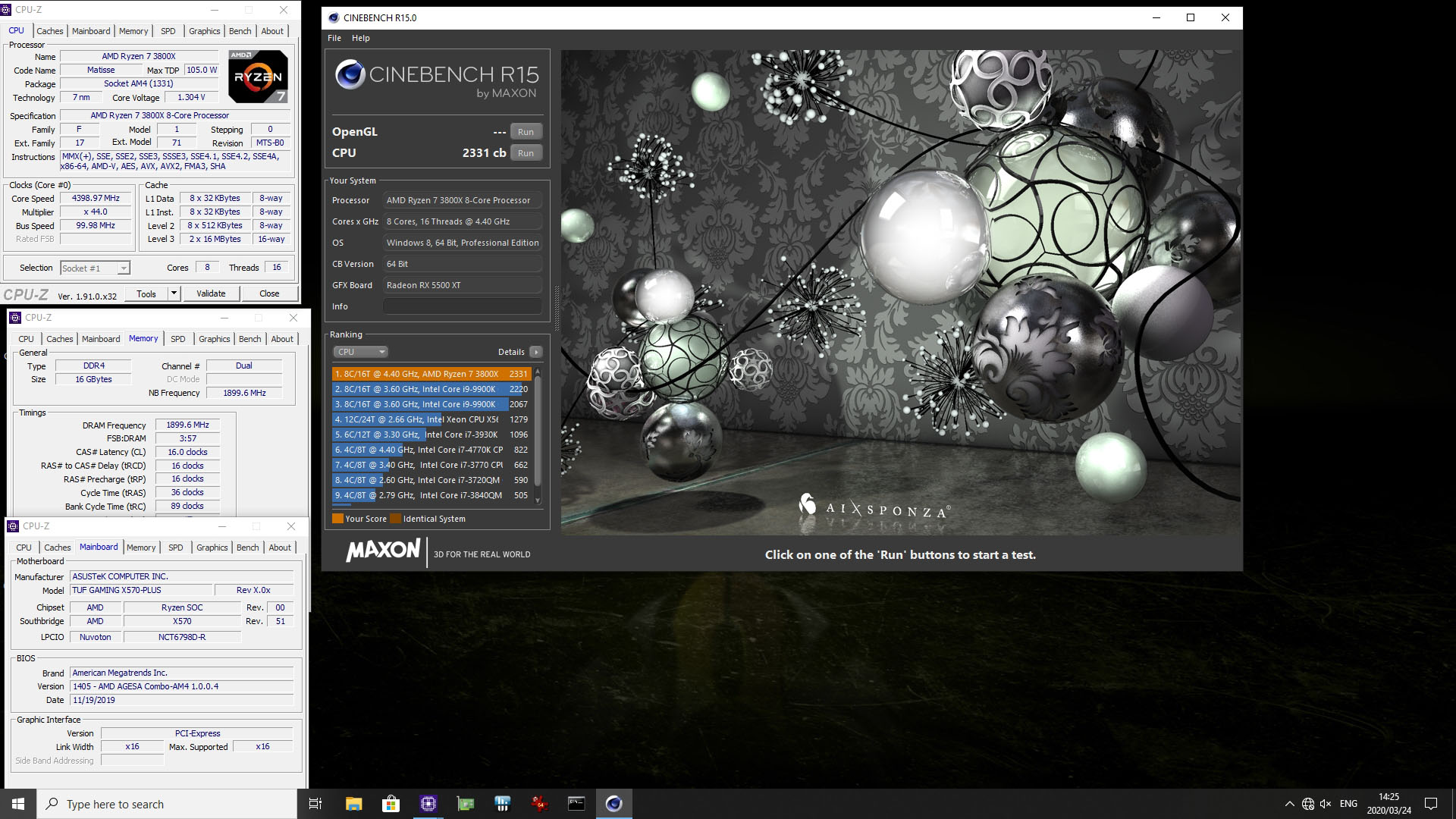The height and width of the screenshot is (819, 1456).
Task: Click the CPU-Z Memory window title icon
Action: click(x=14, y=318)
